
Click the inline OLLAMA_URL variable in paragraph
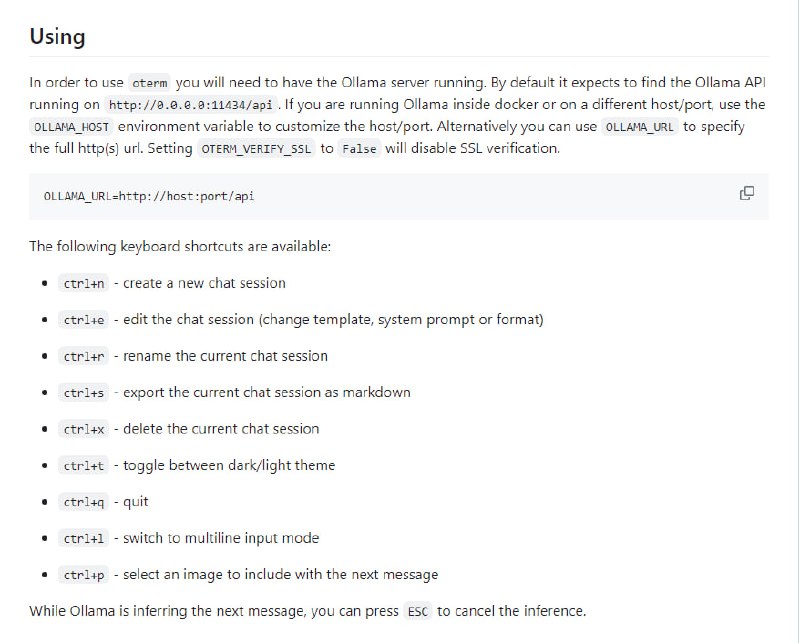640,129
